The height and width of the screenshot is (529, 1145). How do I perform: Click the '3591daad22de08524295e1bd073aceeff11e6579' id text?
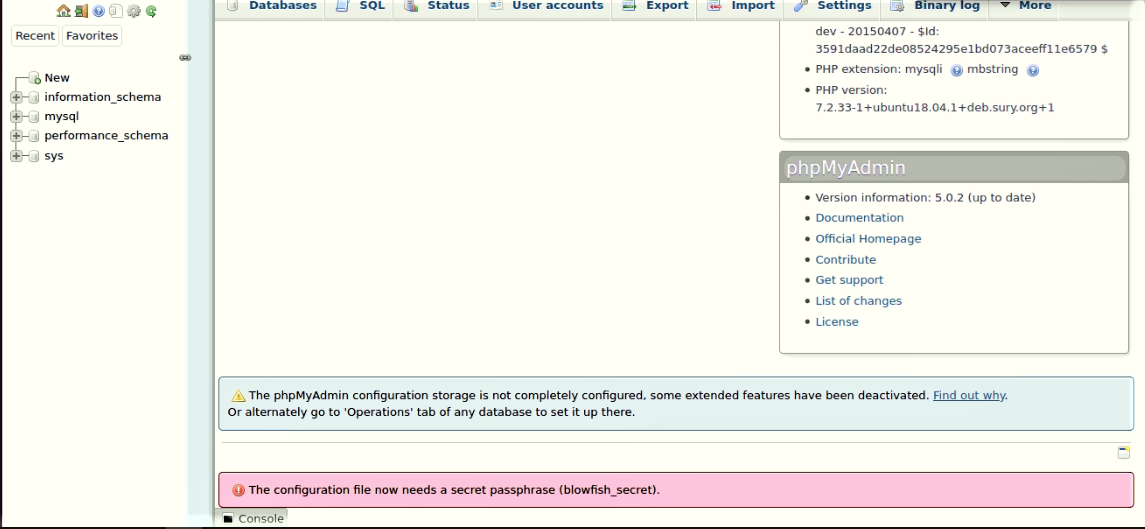pos(957,49)
